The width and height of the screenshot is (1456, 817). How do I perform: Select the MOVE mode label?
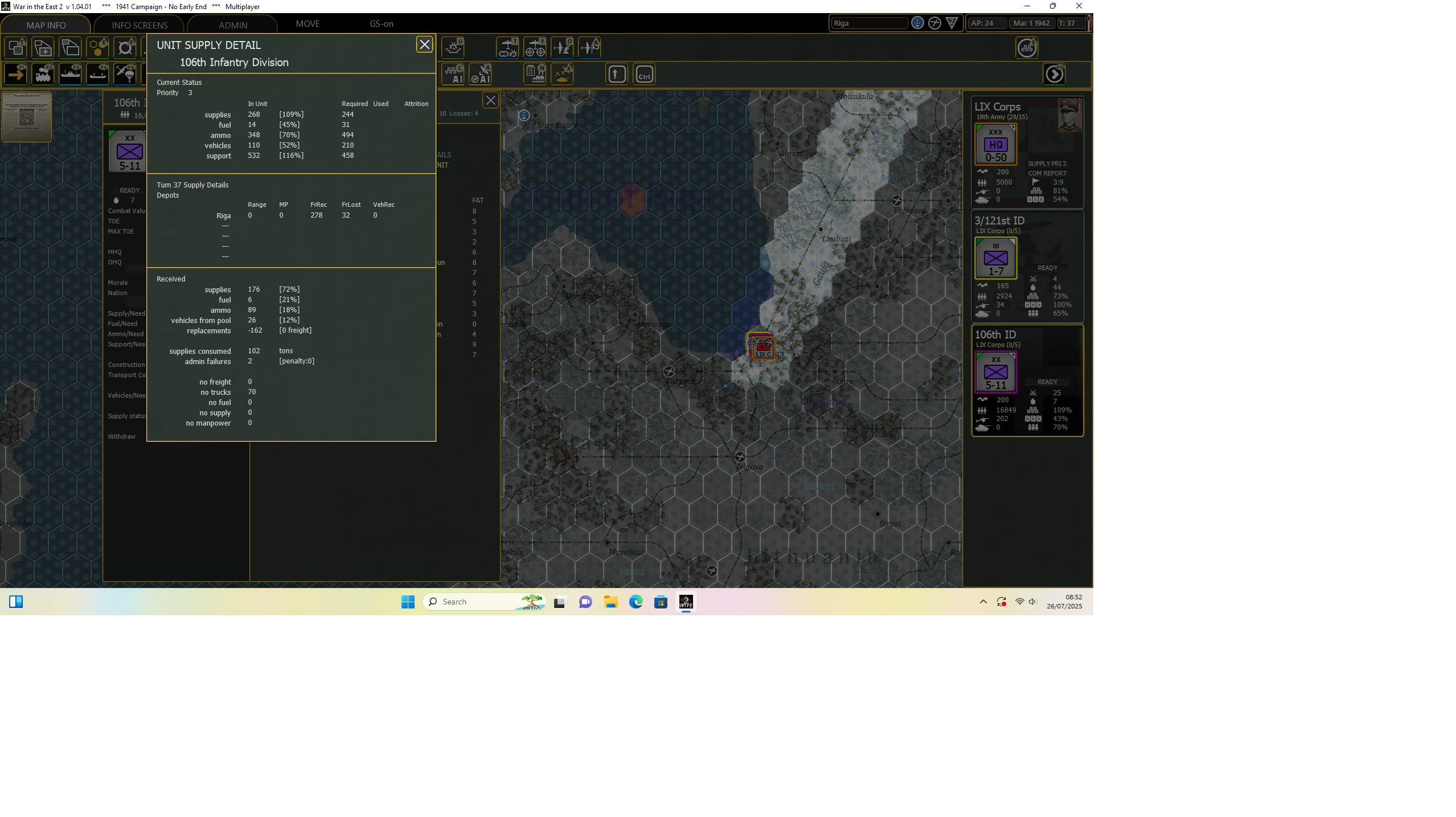click(x=307, y=24)
